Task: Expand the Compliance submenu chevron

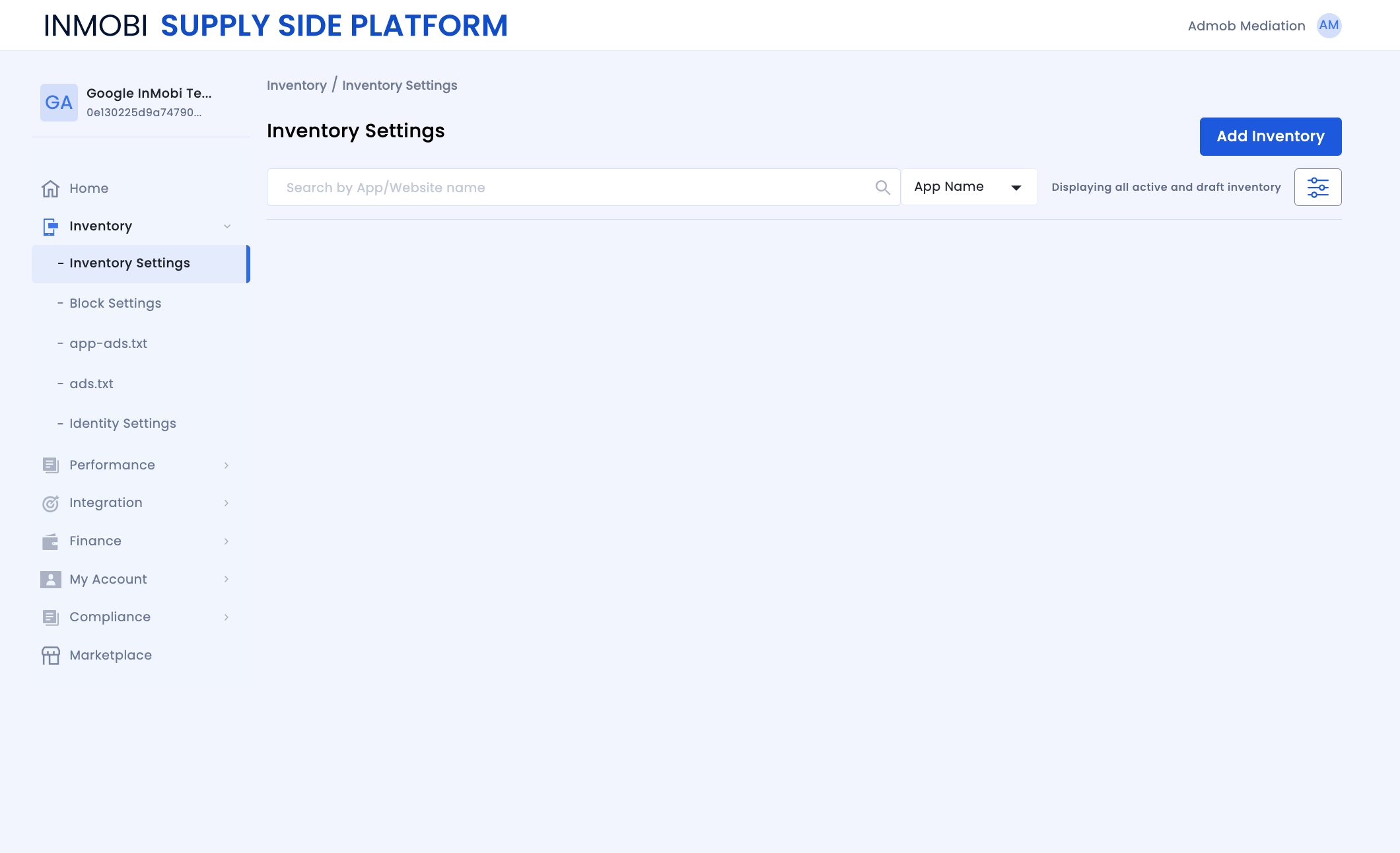Action: click(227, 617)
